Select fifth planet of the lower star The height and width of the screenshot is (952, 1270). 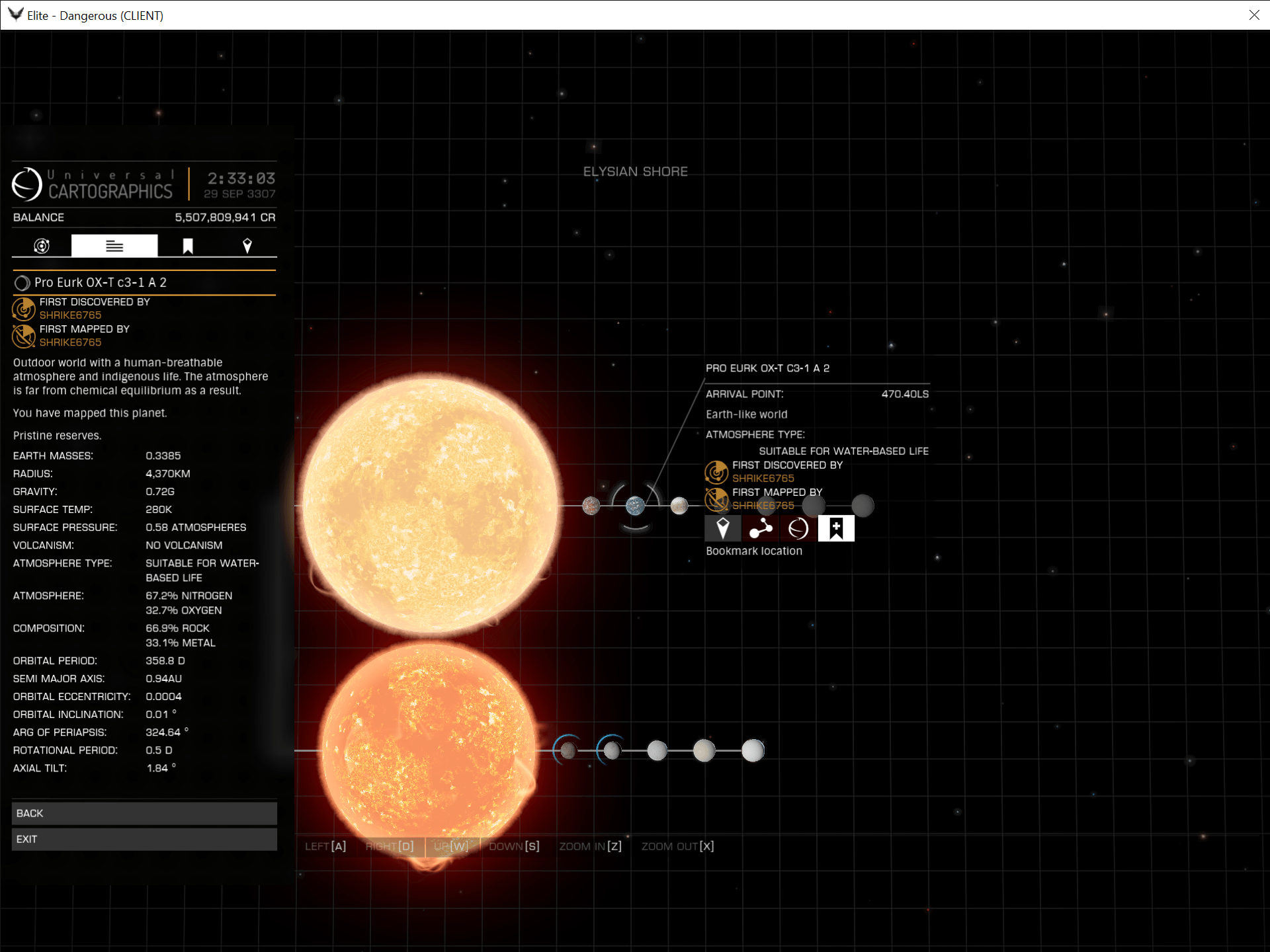(753, 750)
